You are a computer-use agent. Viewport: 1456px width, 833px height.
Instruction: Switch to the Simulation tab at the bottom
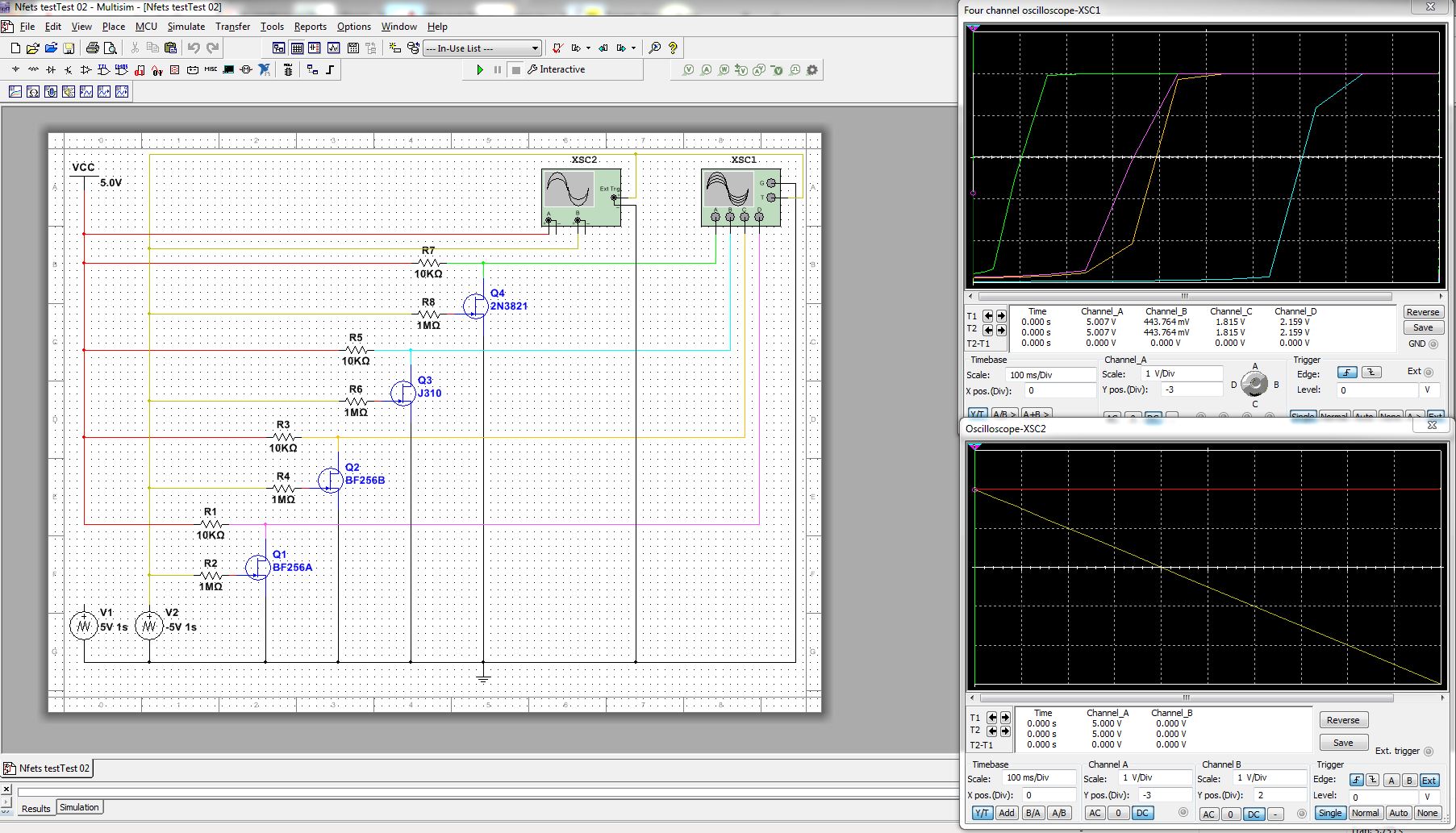tap(79, 807)
